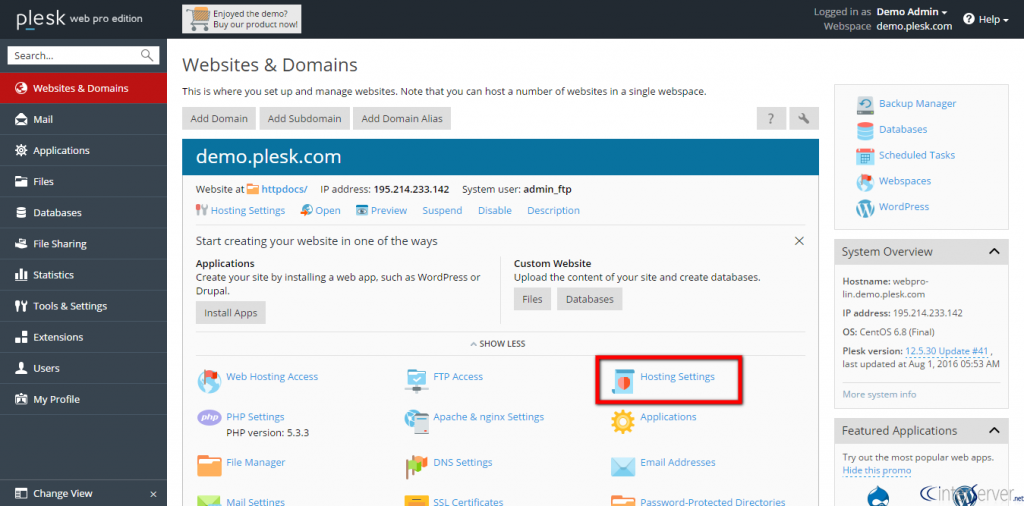Open PHP Settings icon
The height and width of the screenshot is (506, 1024).
[209, 417]
